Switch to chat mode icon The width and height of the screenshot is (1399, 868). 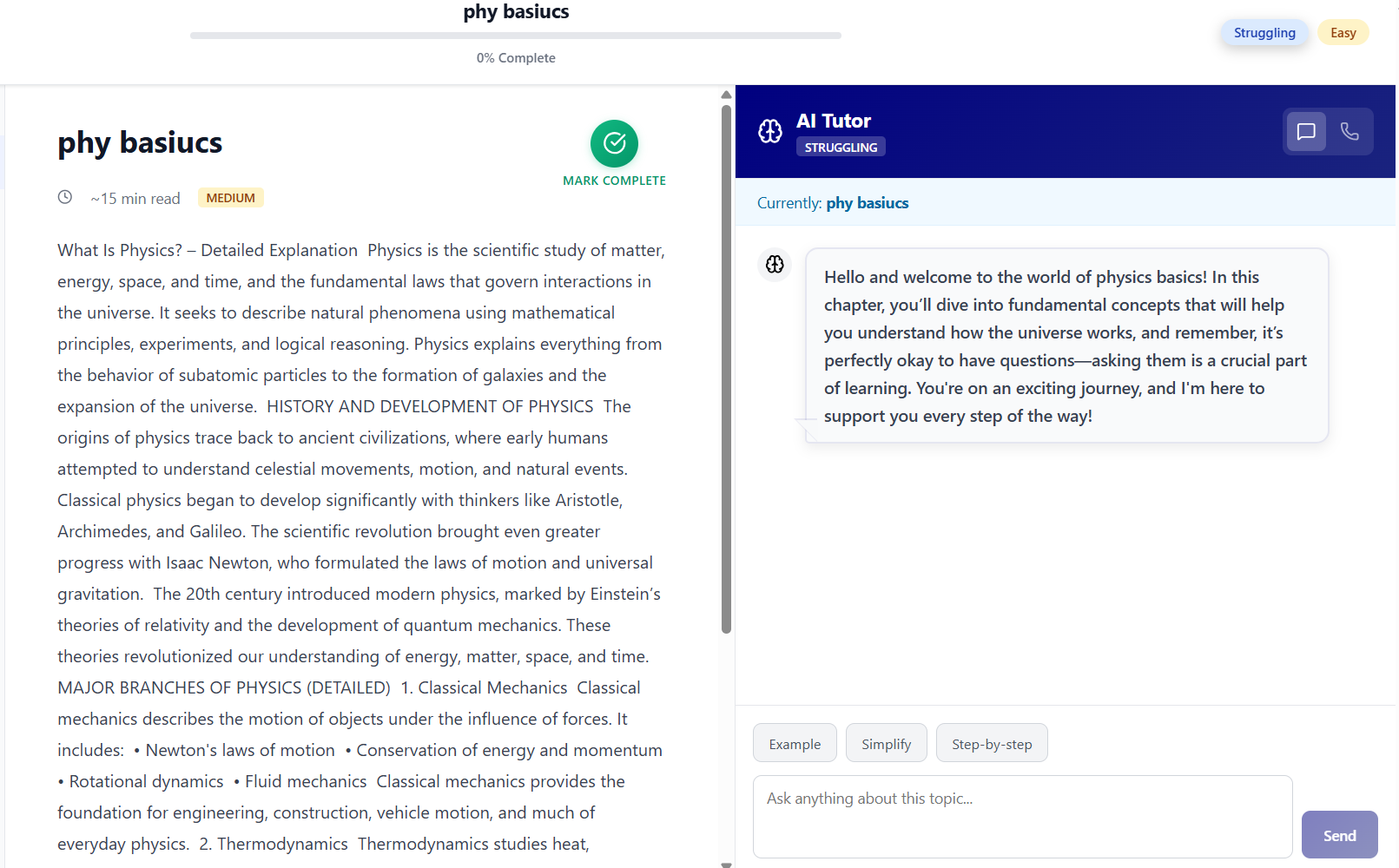coord(1306,131)
